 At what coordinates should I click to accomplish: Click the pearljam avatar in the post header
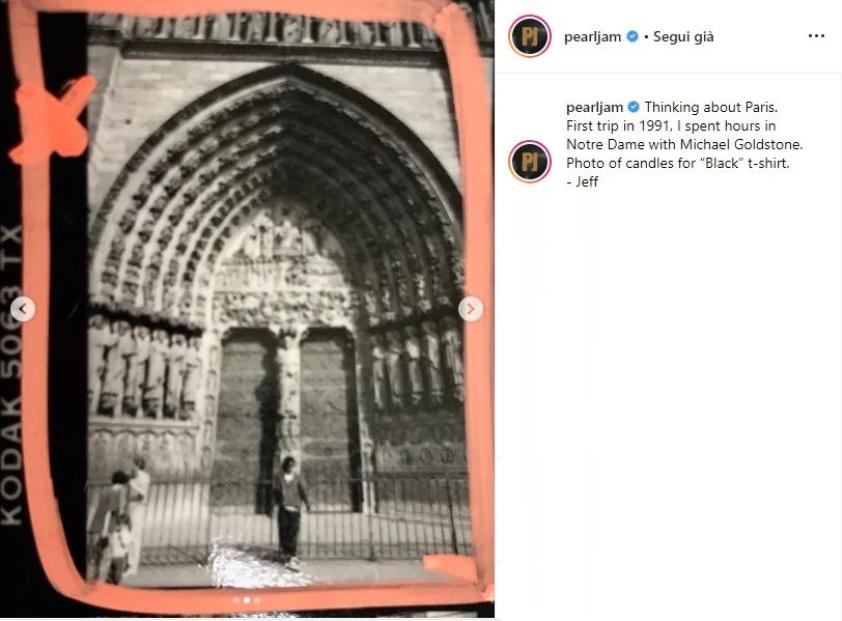529,36
